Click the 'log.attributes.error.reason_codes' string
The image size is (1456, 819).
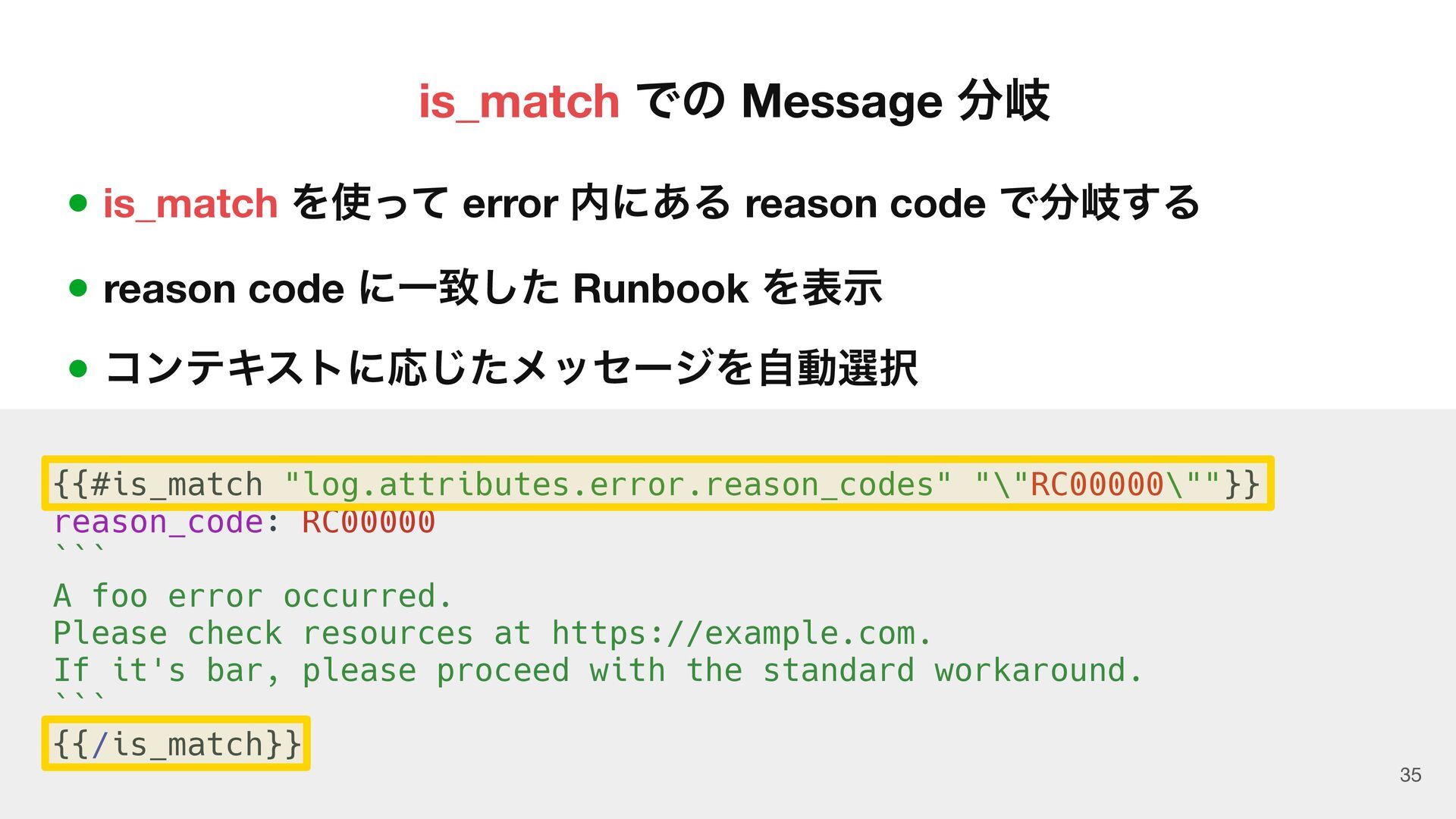[x=618, y=484]
